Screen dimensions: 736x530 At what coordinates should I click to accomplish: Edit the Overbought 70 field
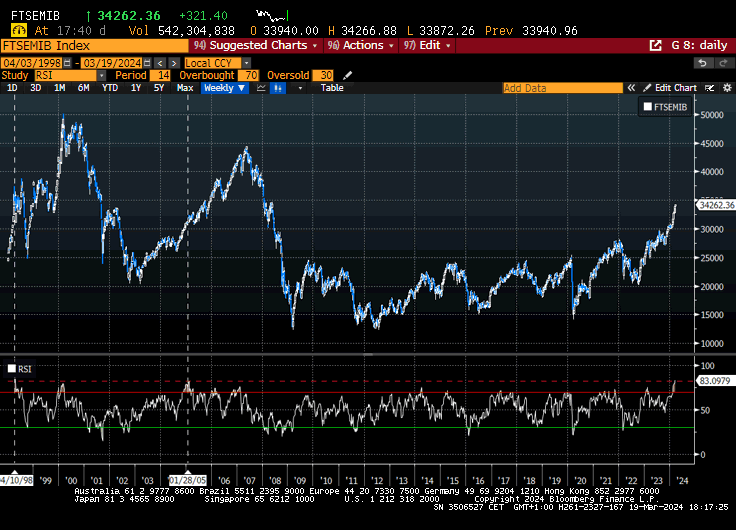click(x=248, y=75)
